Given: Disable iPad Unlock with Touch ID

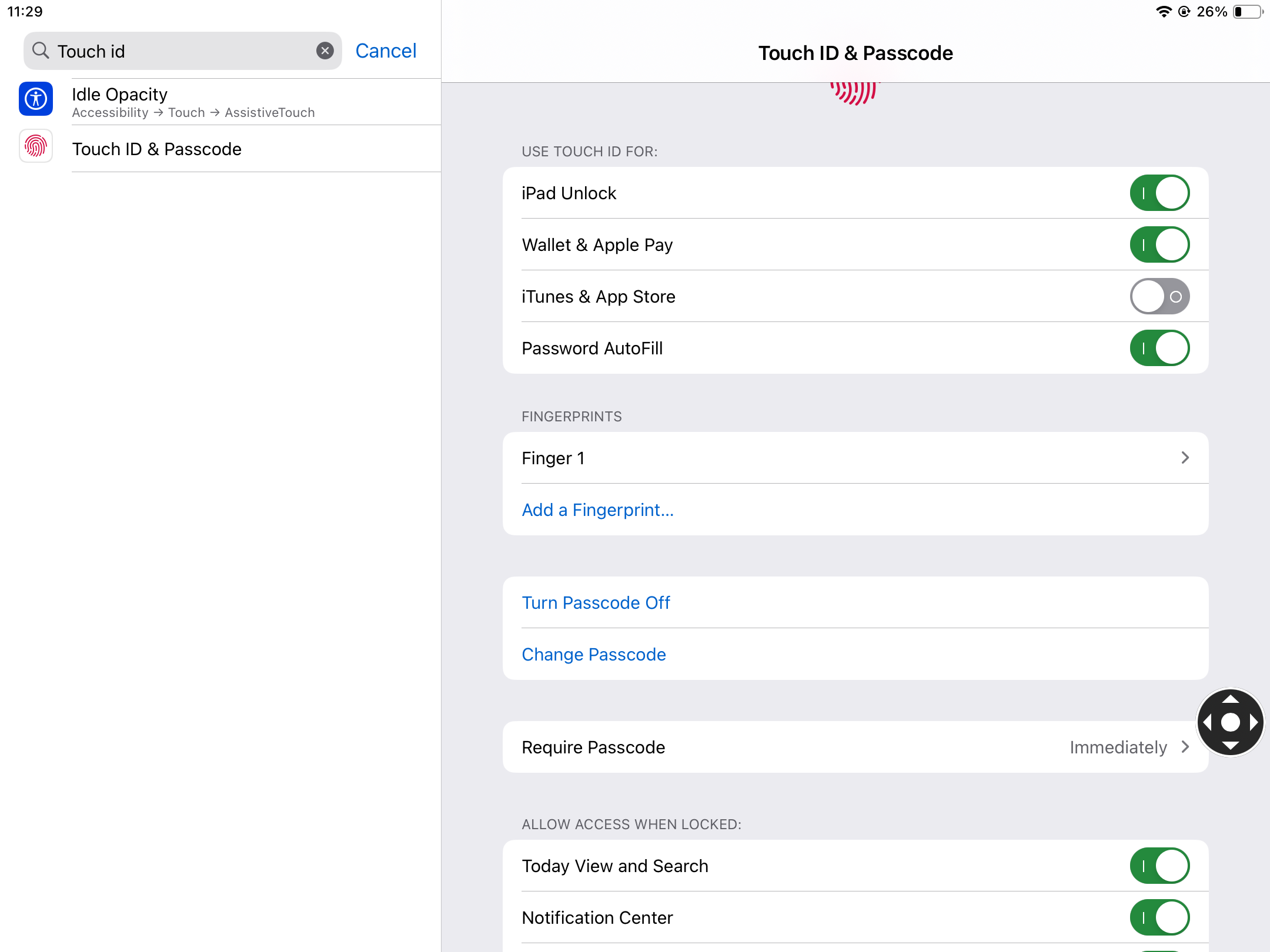Looking at the screenshot, I should pos(1159,193).
